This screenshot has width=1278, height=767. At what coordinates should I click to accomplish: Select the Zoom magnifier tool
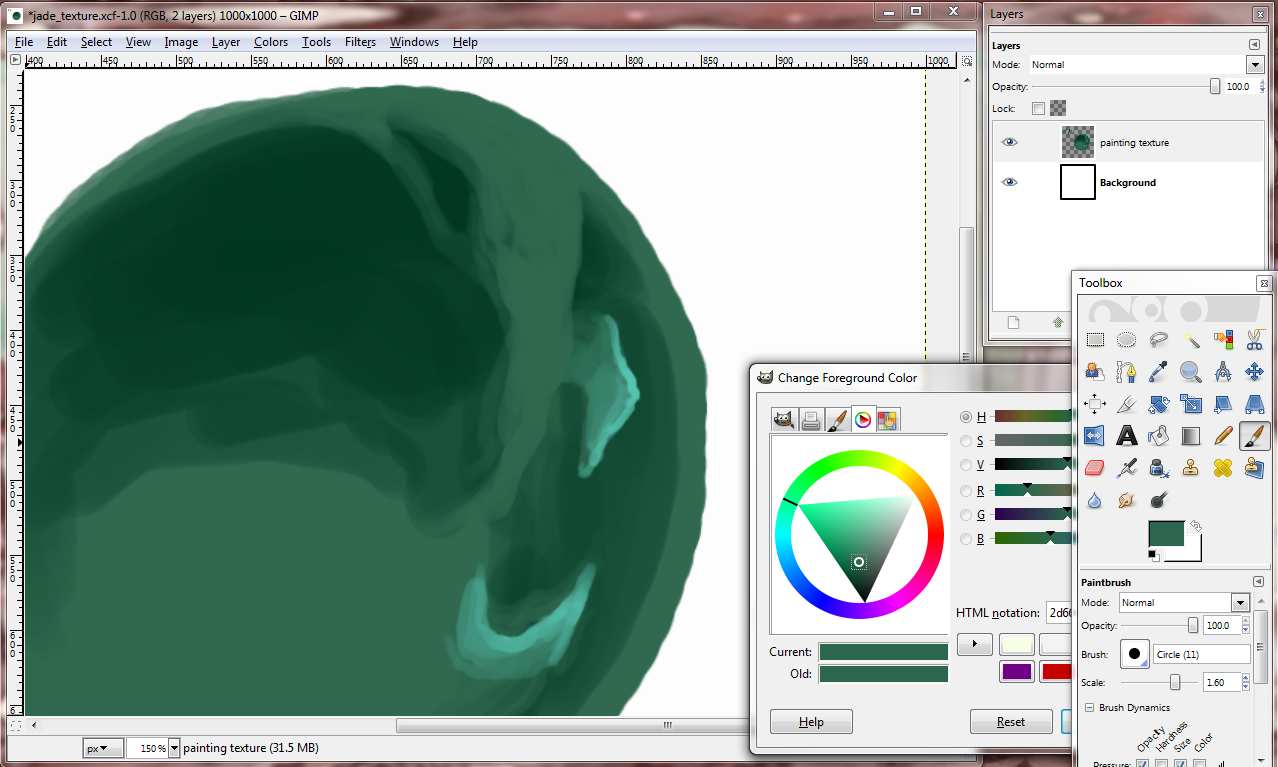[x=1190, y=372]
